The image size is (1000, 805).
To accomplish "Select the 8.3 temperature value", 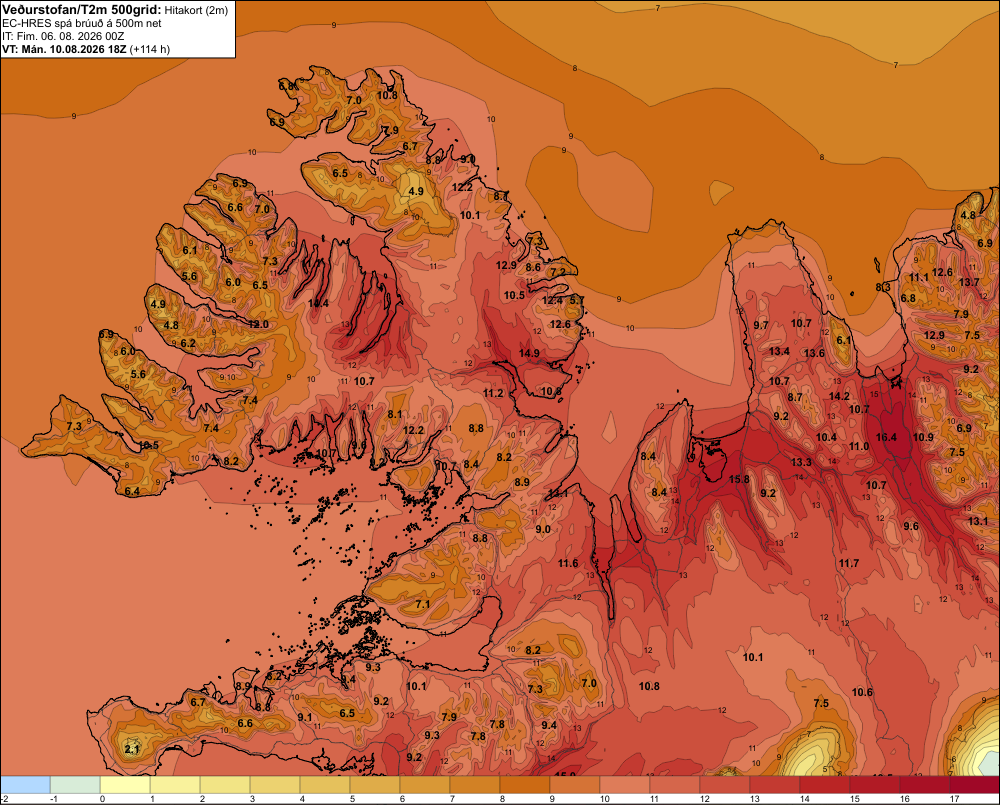I will pyautogui.click(x=883, y=288).
